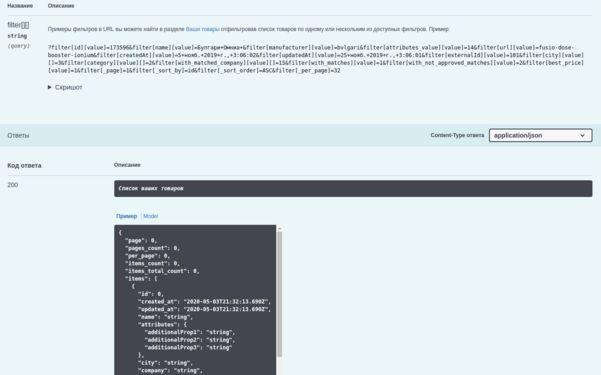This screenshot has height=375, width=601.
Task: Click the "city": "string" line
Action: pyautogui.click(x=165, y=363)
